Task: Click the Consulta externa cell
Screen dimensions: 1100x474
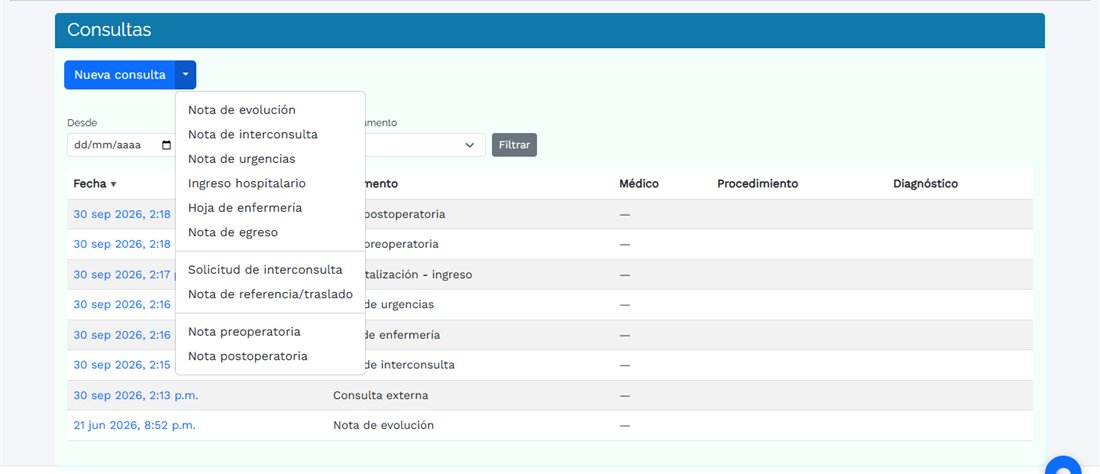Action: [x=381, y=395]
